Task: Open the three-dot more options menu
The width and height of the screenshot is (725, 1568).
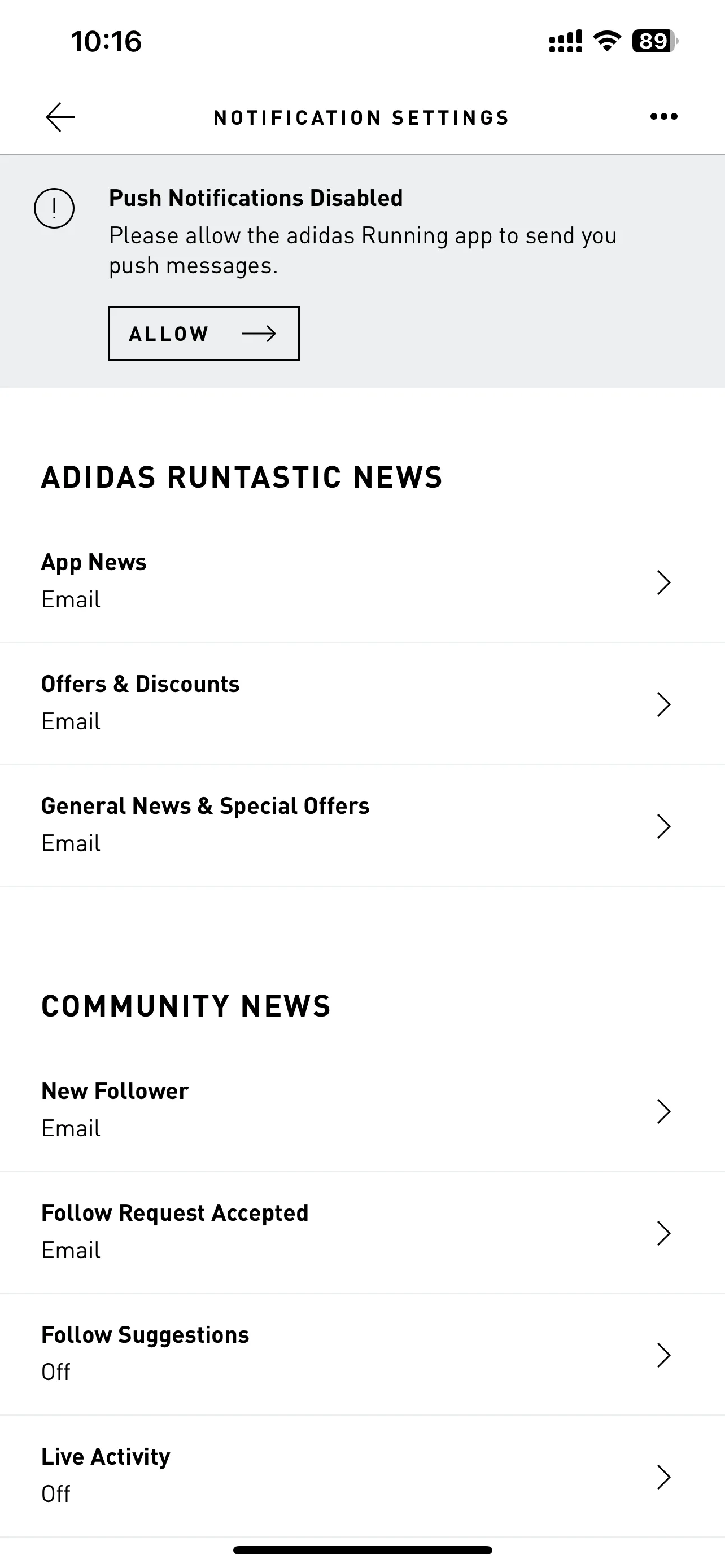Action: [x=663, y=116]
